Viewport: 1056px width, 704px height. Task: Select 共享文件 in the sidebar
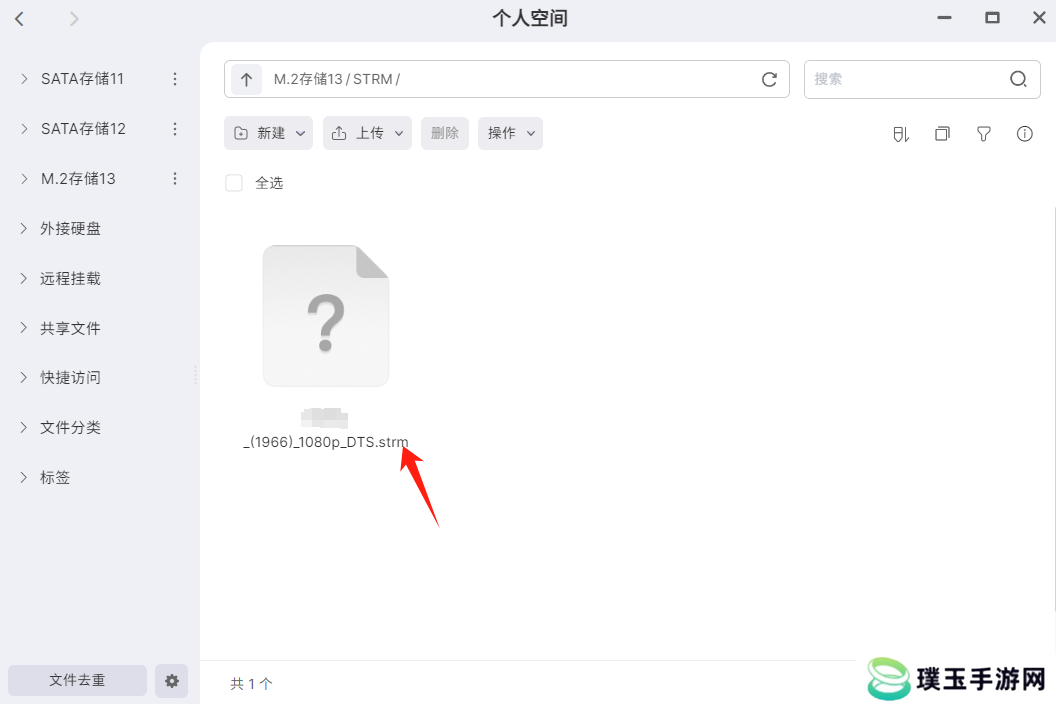pyautogui.click(x=70, y=328)
